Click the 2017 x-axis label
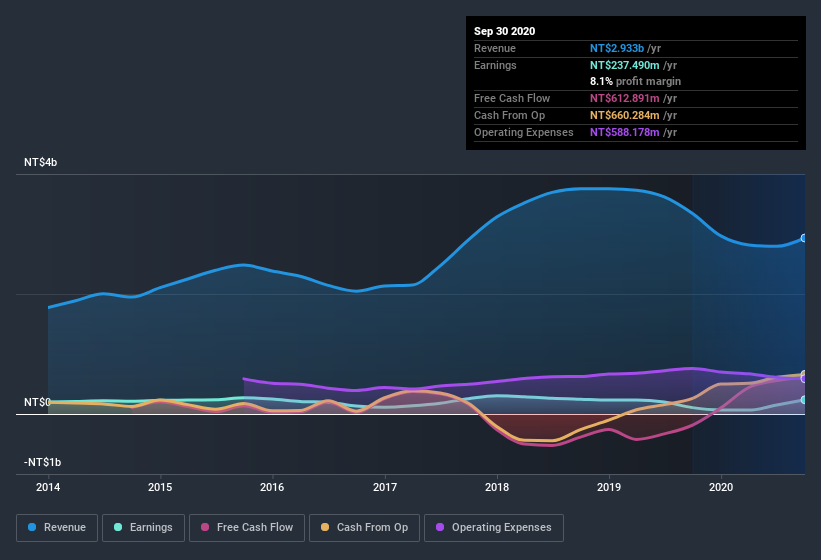This screenshot has height=560, width=821. click(385, 487)
